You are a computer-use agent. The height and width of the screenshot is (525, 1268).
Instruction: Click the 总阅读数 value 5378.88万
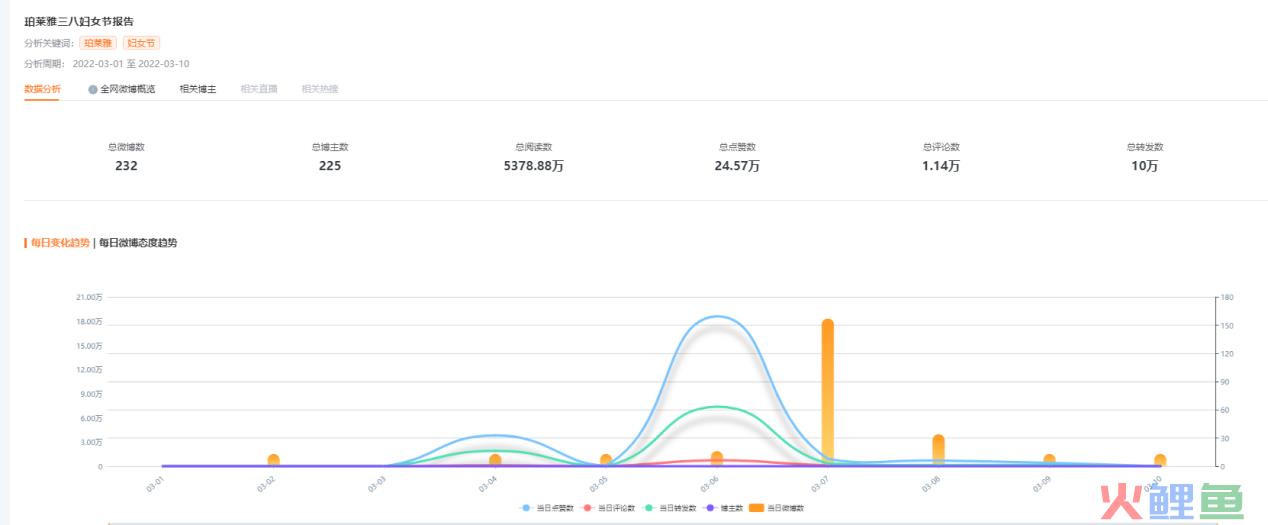point(534,166)
